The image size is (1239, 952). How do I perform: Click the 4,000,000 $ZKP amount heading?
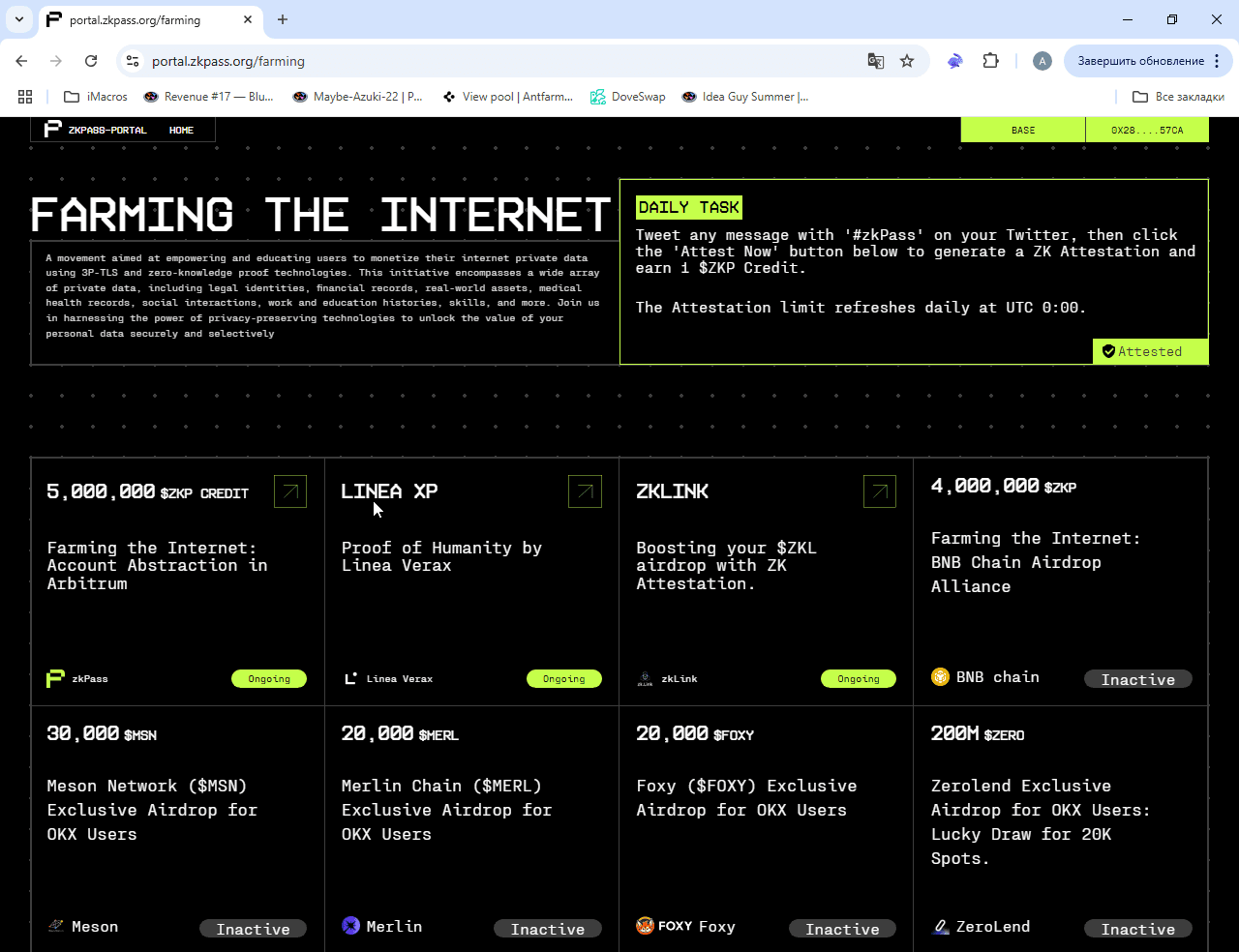pos(1004,486)
